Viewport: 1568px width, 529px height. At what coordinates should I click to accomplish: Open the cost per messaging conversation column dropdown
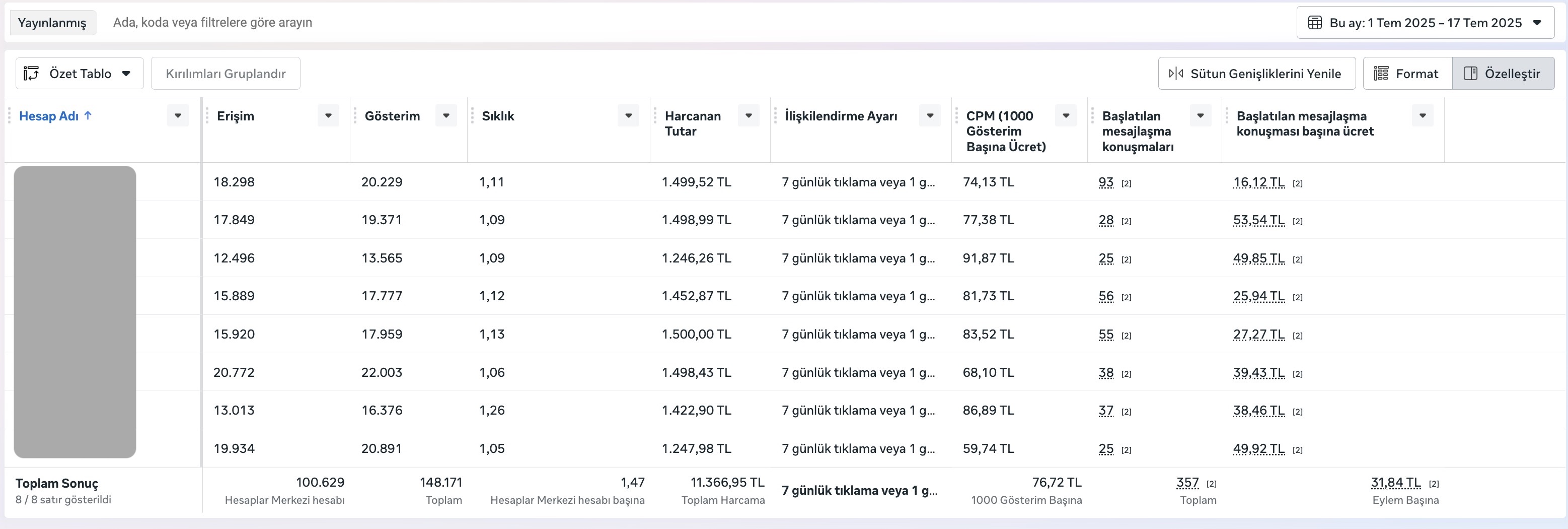point(1423,115)
